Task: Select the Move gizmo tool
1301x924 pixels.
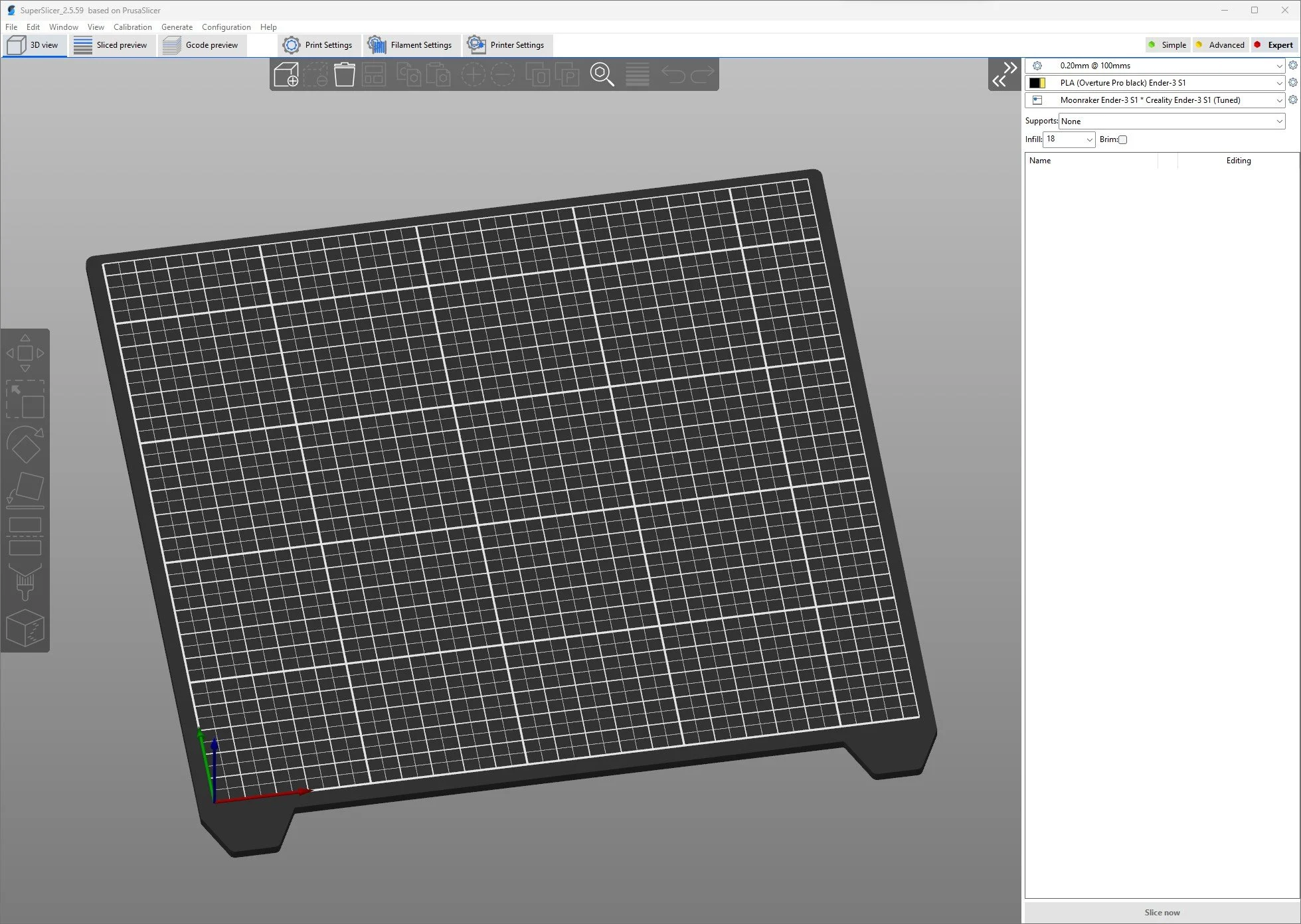Action: point(25,353)
